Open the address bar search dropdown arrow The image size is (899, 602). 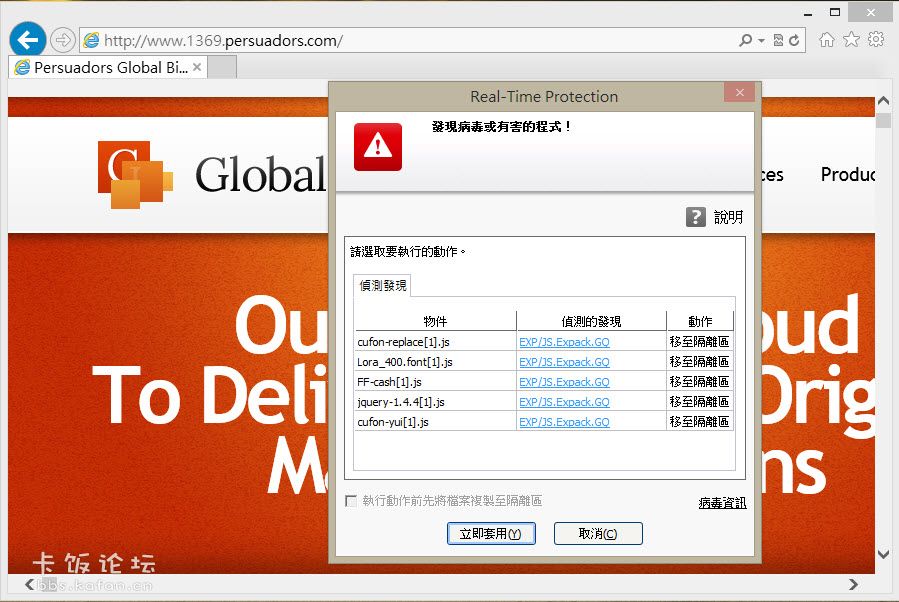(x=761, y=41)
